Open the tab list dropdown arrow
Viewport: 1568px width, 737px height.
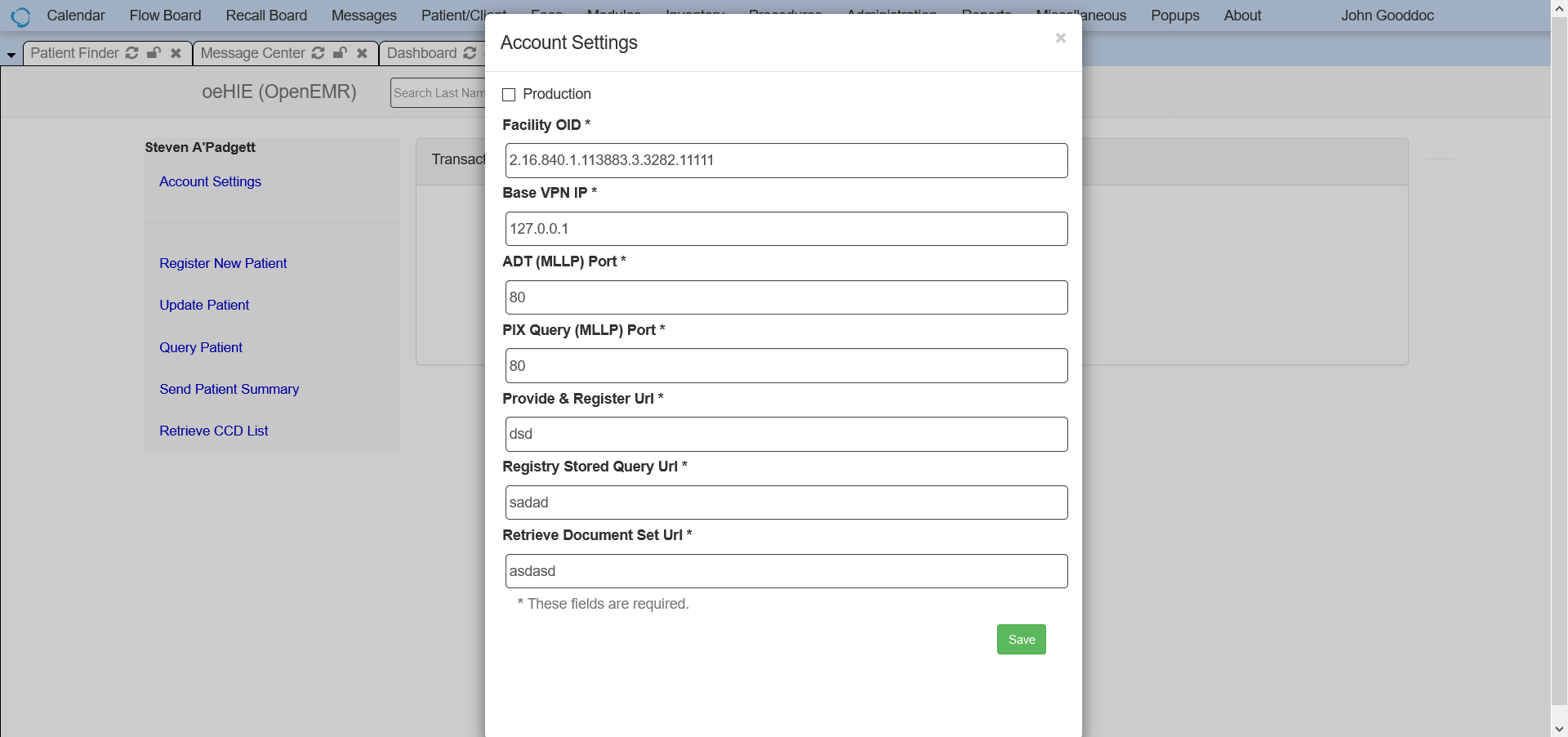tap(11, 54)
